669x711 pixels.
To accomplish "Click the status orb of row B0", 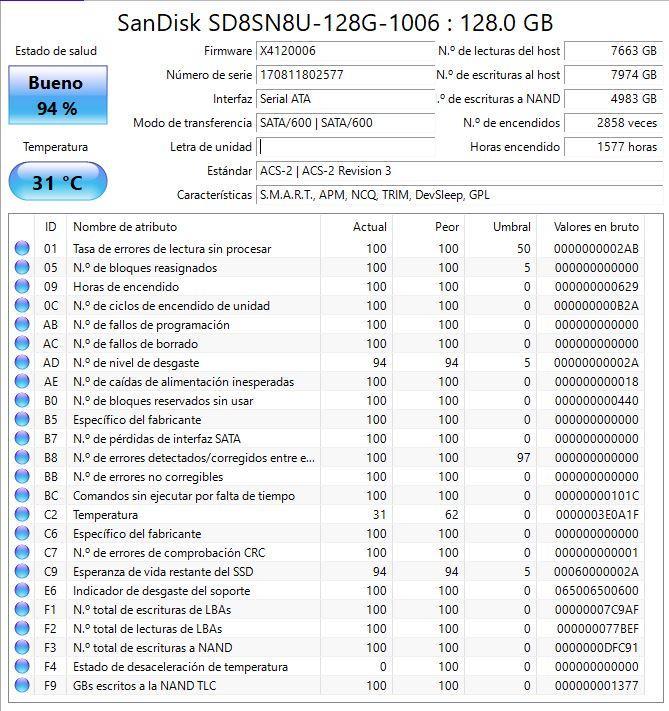I will click(22, 401).
